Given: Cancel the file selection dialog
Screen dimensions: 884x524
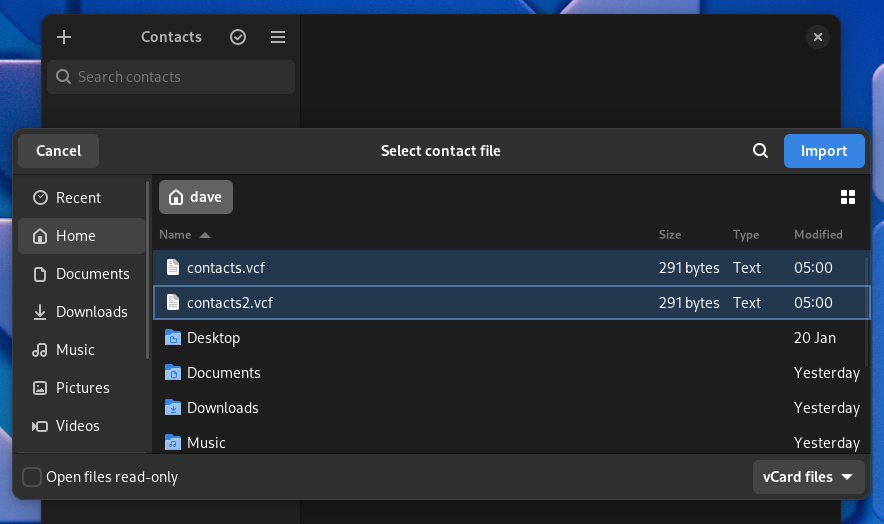Looking at the screenshot, I should 58,151.
